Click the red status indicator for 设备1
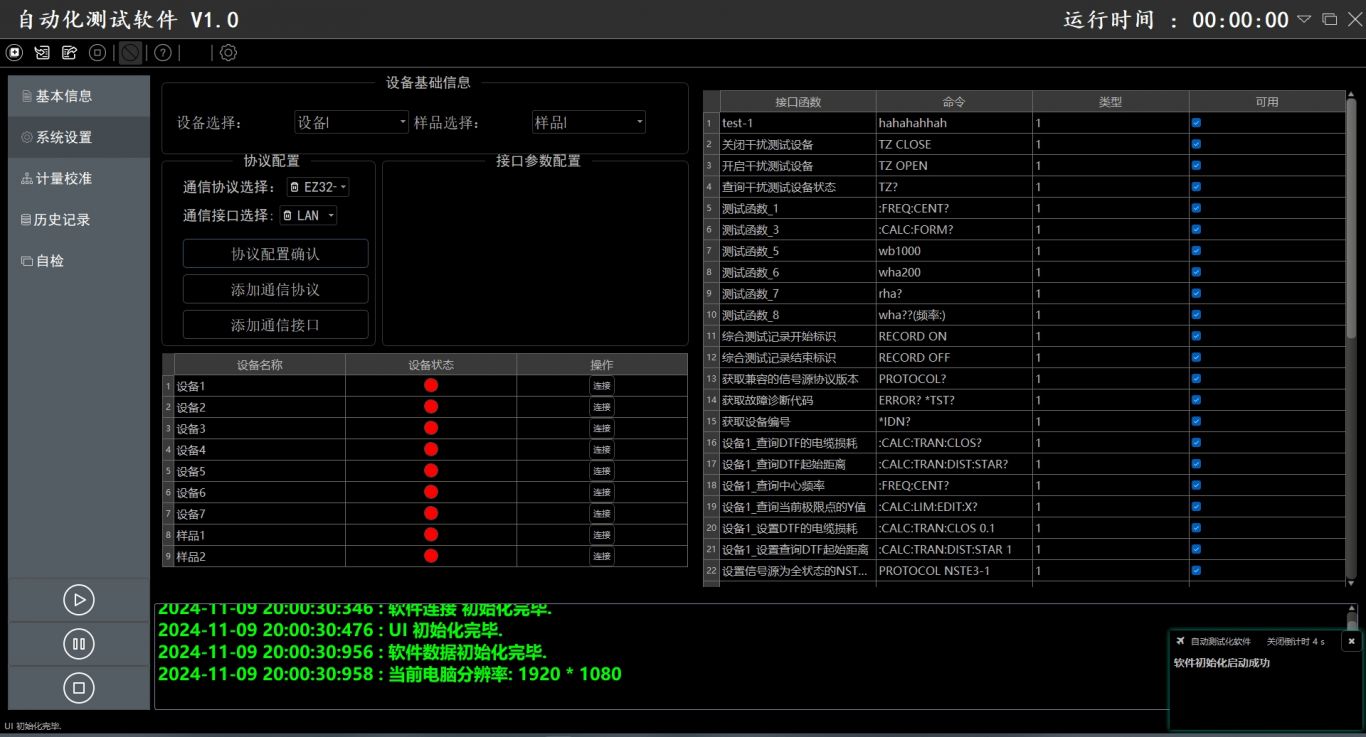 pos(431,385)
